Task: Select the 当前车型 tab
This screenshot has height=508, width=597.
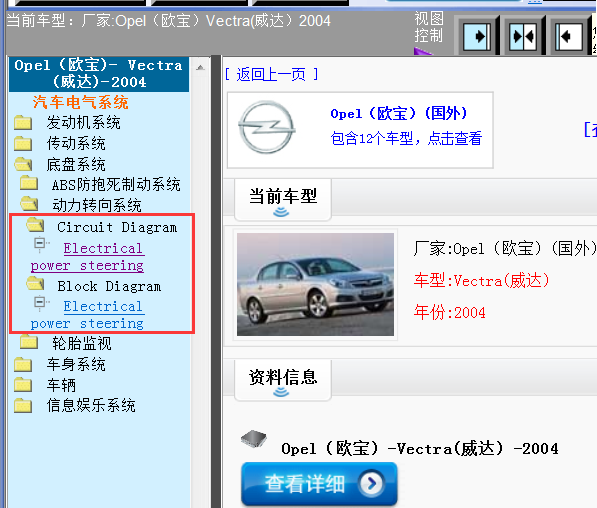Action: 283,200
